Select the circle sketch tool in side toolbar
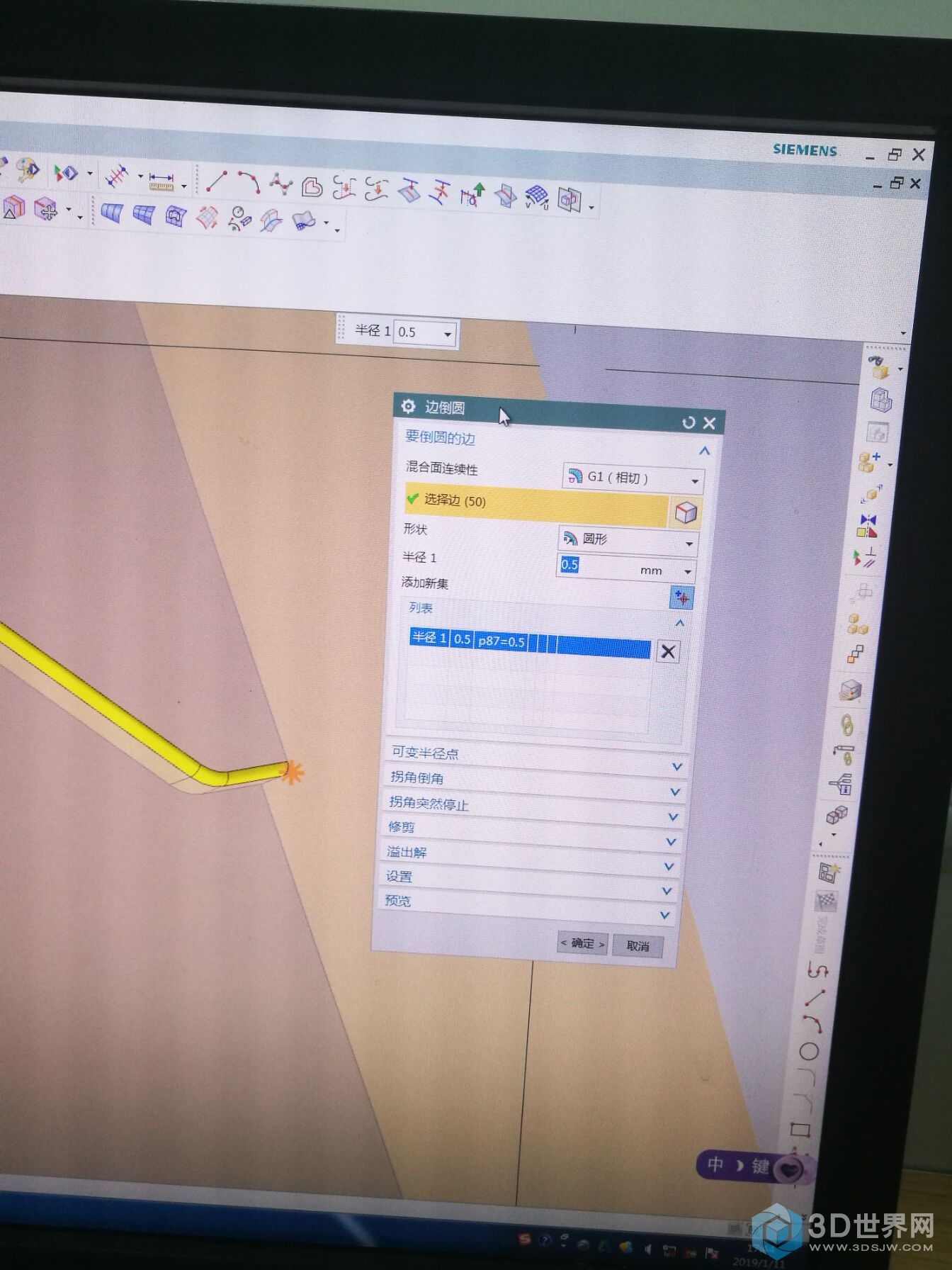 (808, 1052)
